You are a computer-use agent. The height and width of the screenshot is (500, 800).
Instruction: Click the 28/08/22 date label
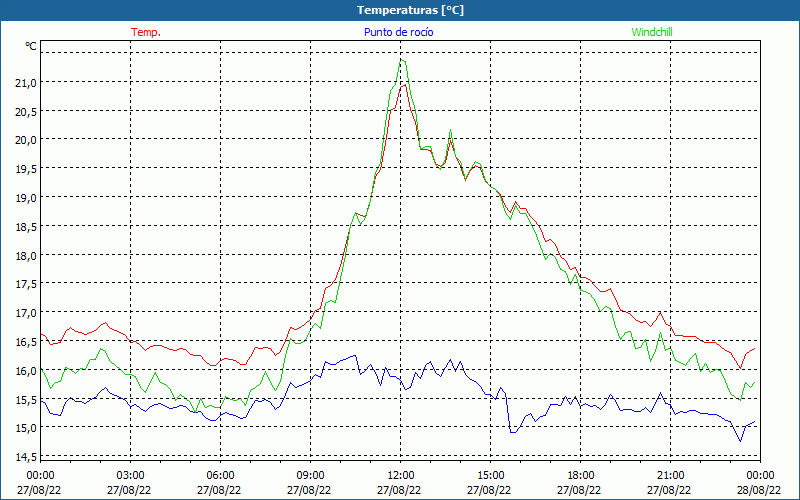coord(759,490)
